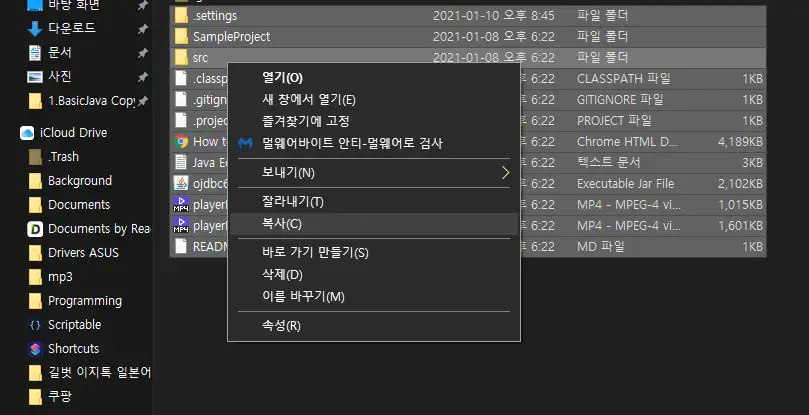The height and width of the screenshot is (415, 809).
Task: Click the .classpath file icon
Action: (x=181, y=78)
